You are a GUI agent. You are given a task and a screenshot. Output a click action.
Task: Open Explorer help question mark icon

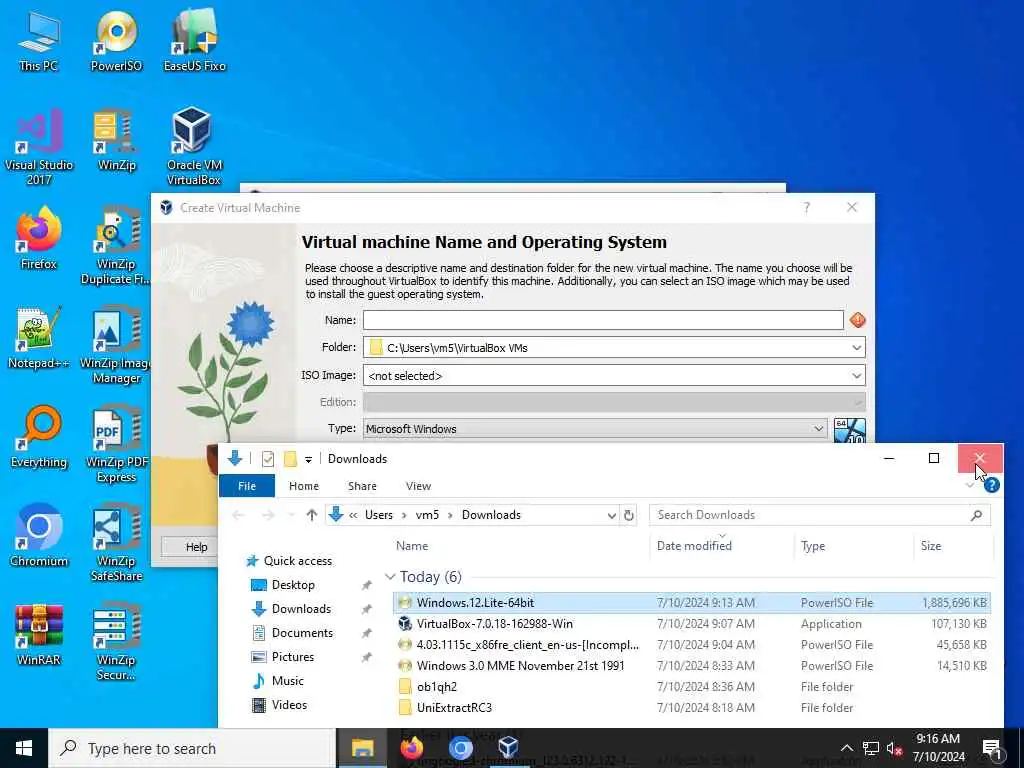[991, 485]
